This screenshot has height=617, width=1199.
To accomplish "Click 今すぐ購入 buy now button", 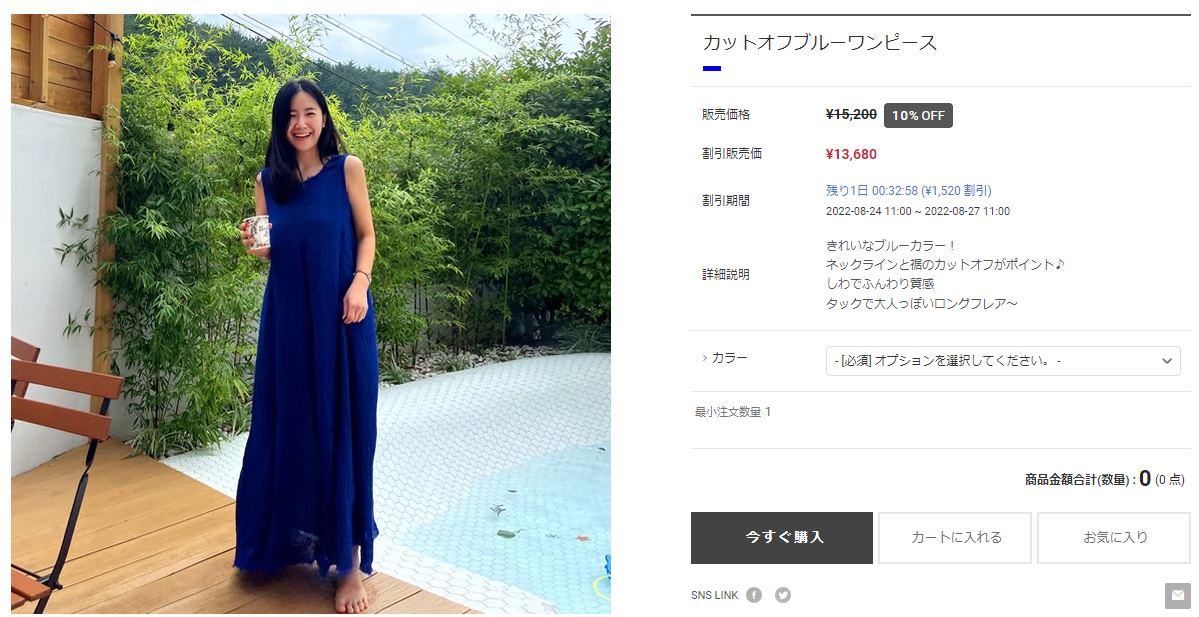I will [781, 537].
